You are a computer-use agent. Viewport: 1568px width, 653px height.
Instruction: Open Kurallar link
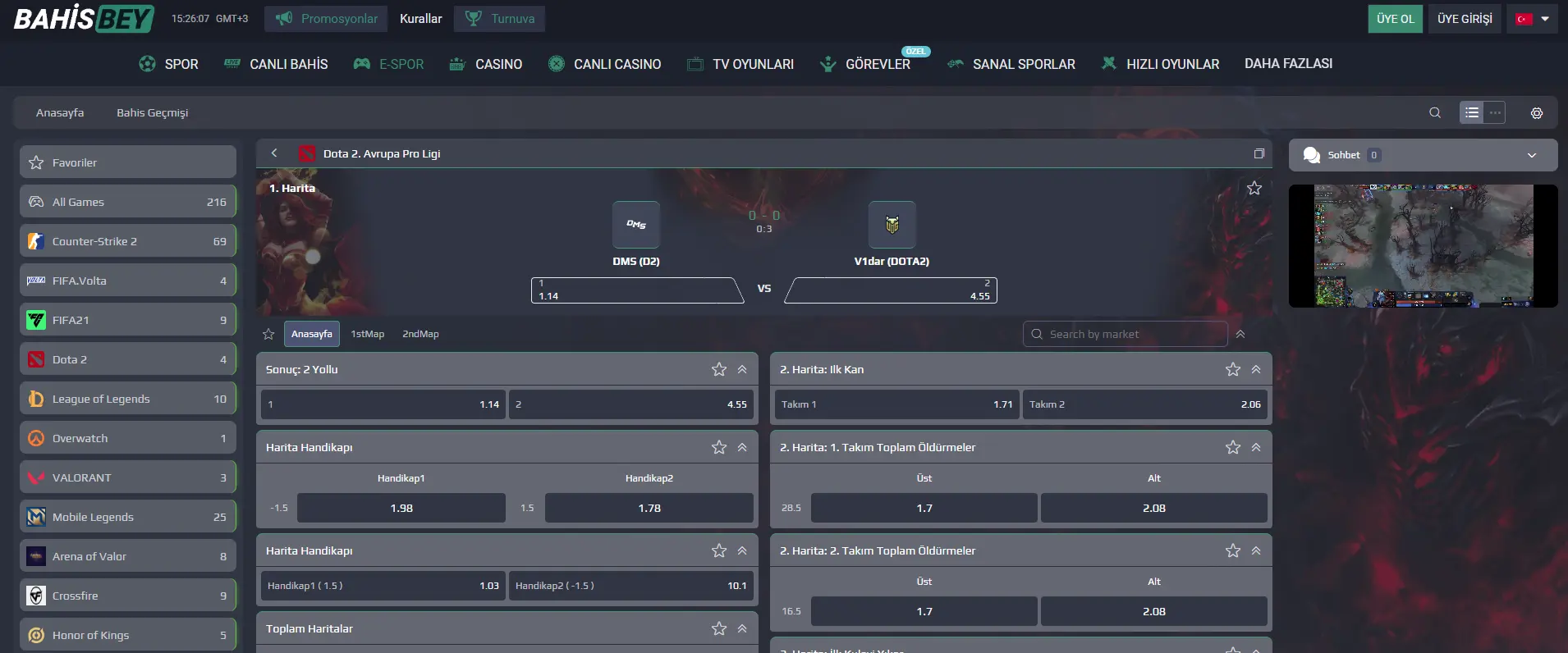point(420,18)
